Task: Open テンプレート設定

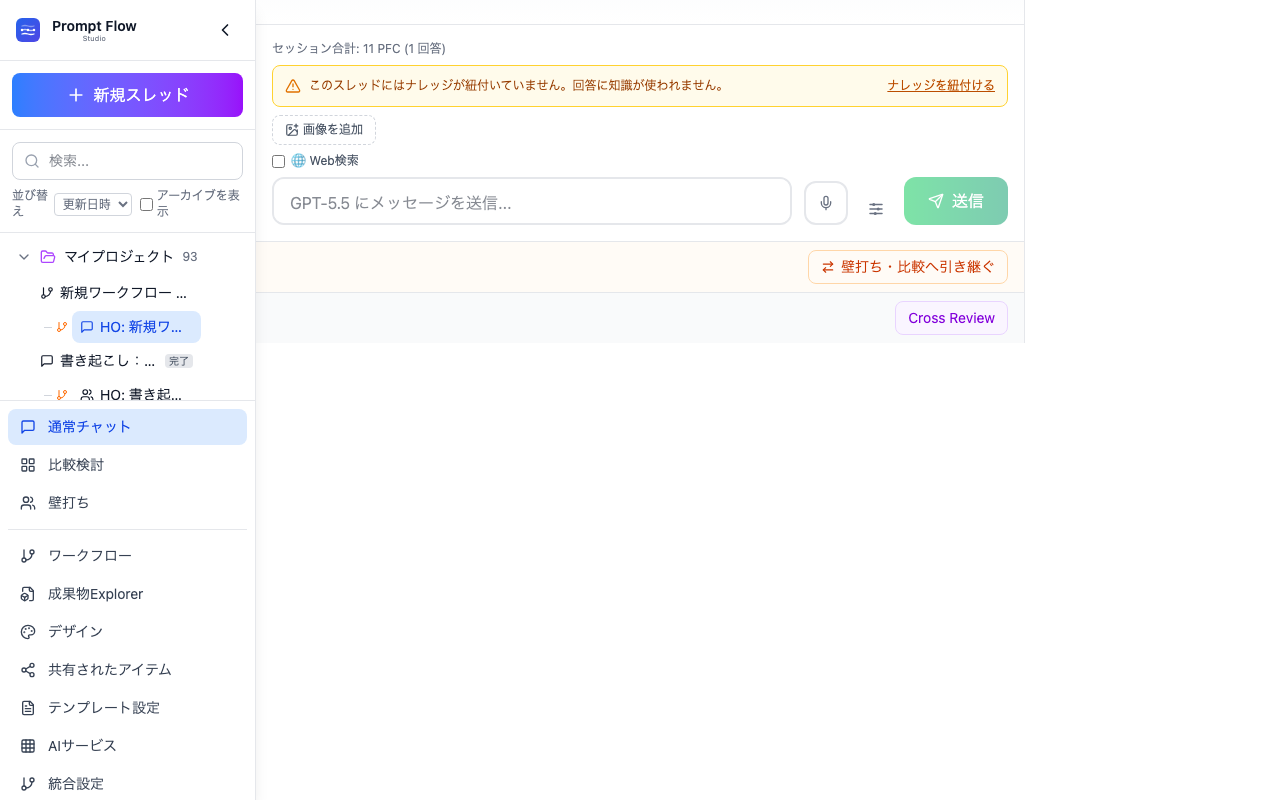Action: [127, 708]
